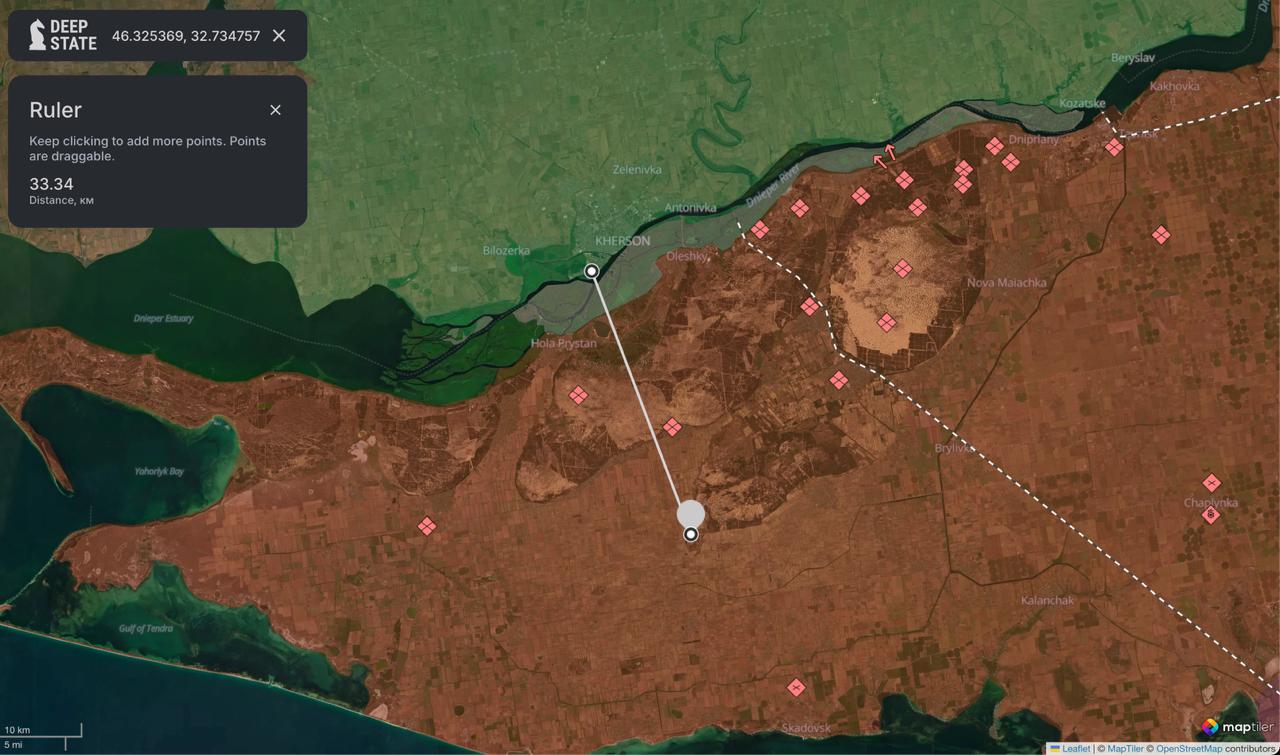The width and height of the screenshot is (1280, 755).
Task: Click the Yahorlyk Bay label
Action: click(160, 471)
